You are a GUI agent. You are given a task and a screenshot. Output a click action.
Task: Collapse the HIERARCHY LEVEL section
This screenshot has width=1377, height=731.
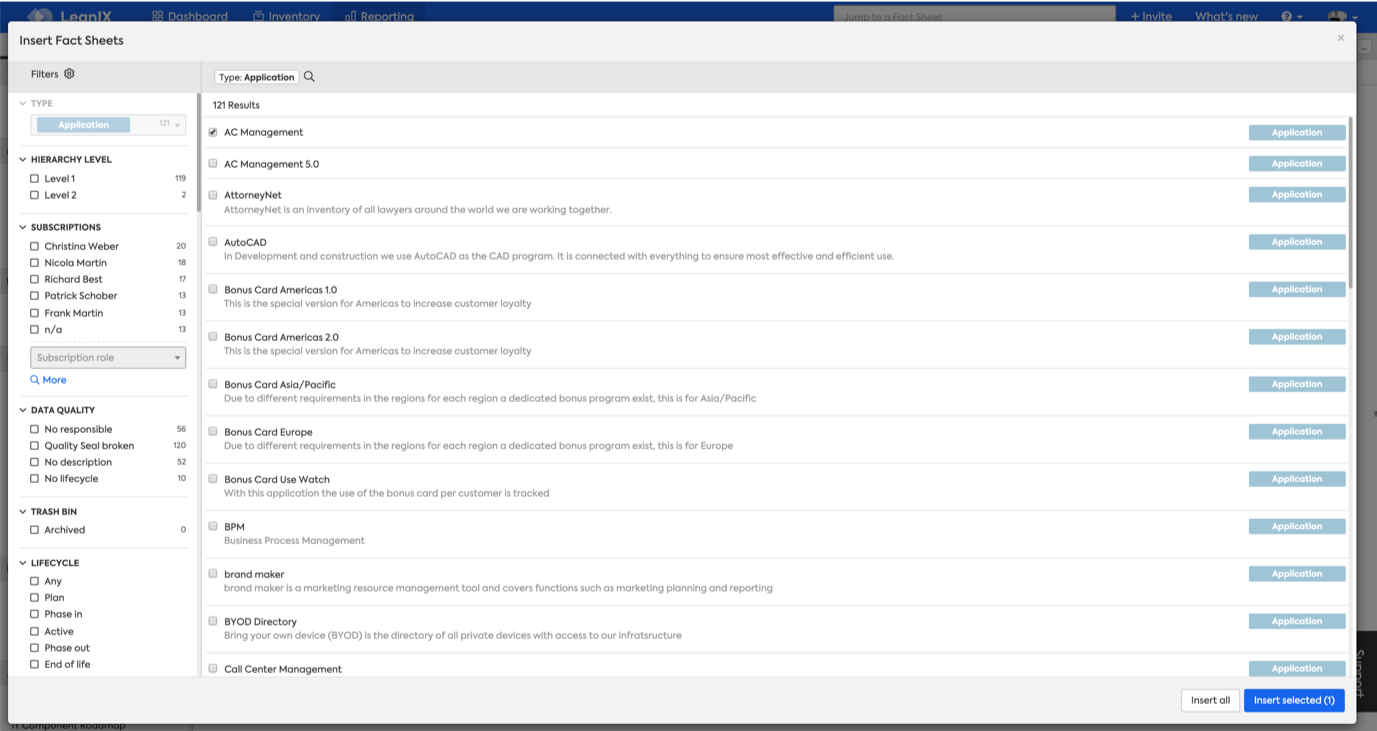click(x=23, y=159)
